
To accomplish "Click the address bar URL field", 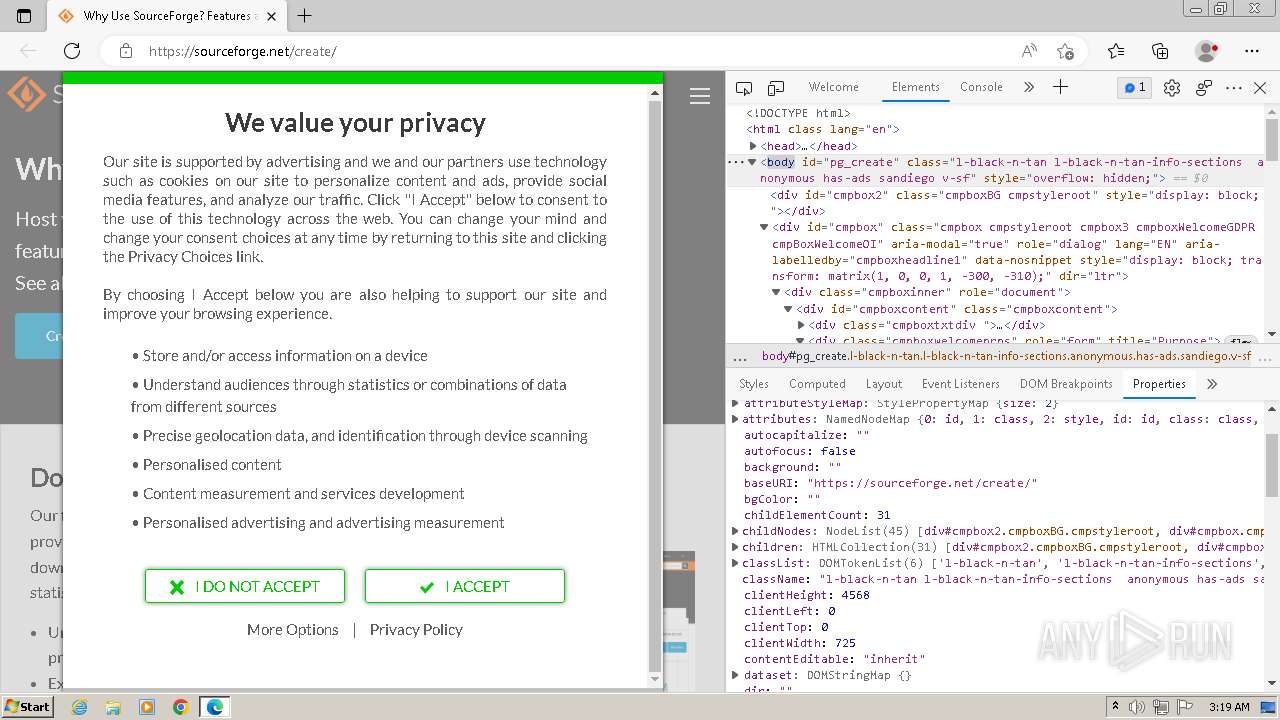I will pos(575,51).
